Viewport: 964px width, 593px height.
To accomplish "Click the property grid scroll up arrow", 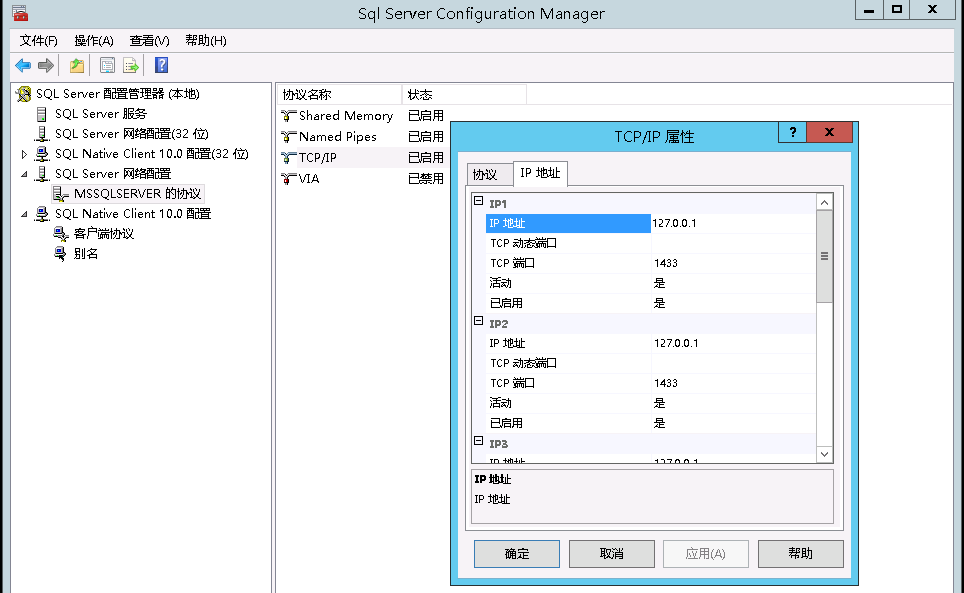I will click(x=824, y=202).
